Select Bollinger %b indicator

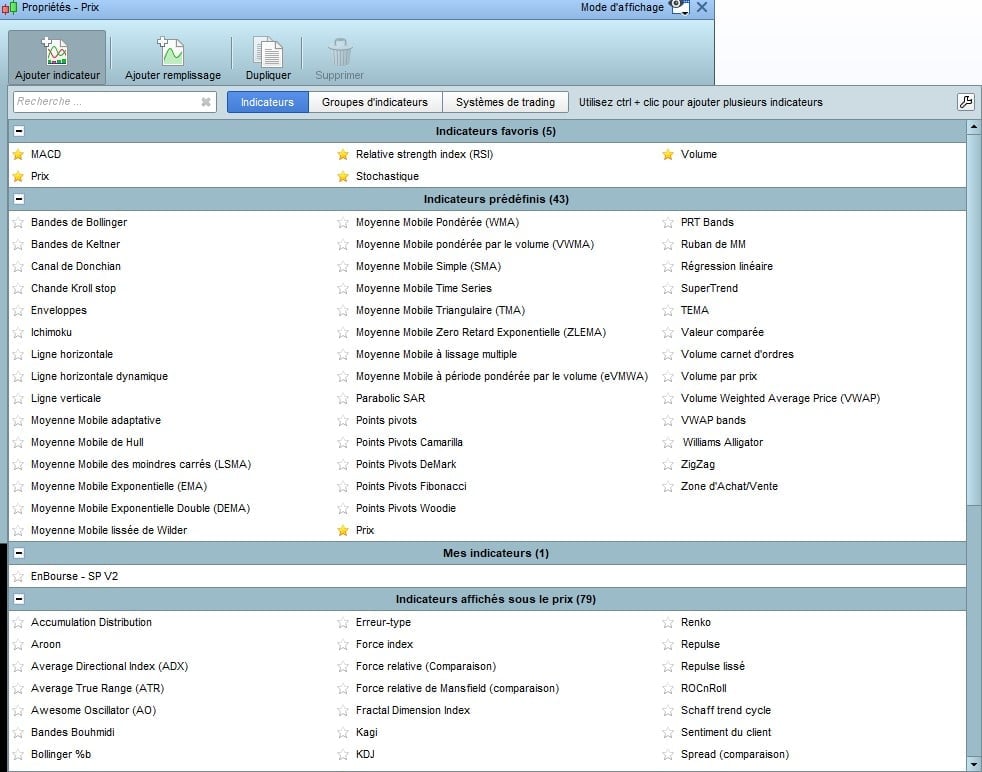61,754
